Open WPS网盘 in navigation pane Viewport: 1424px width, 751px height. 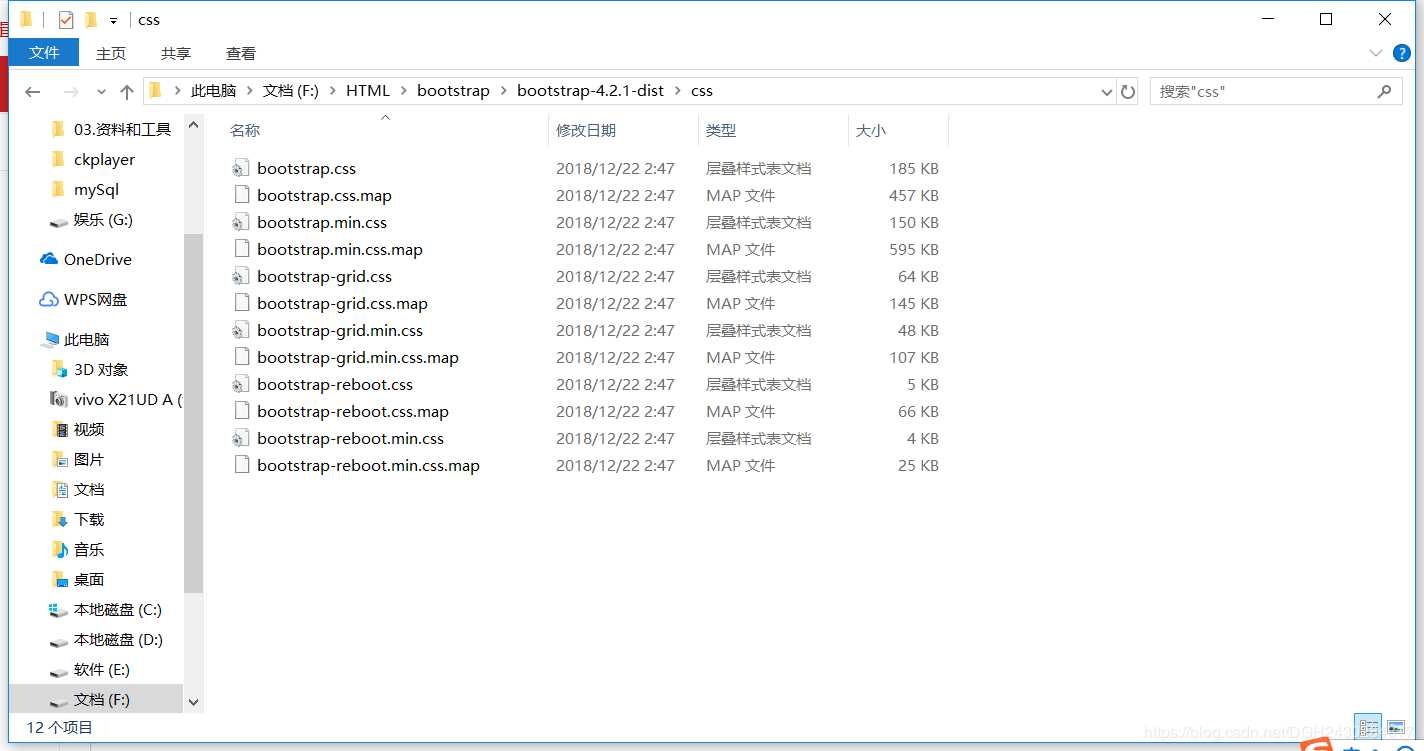pos(95,299)
